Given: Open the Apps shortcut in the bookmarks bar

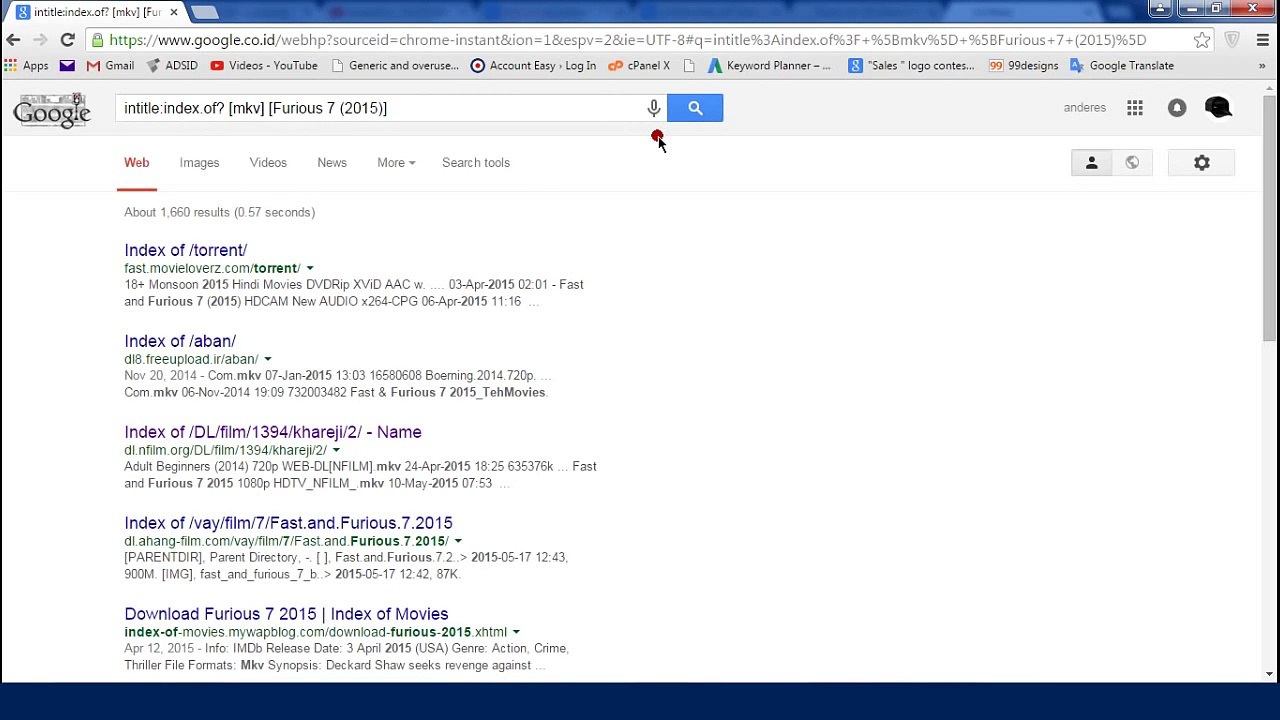Looking at the screenshot, I should pos(27,66).
